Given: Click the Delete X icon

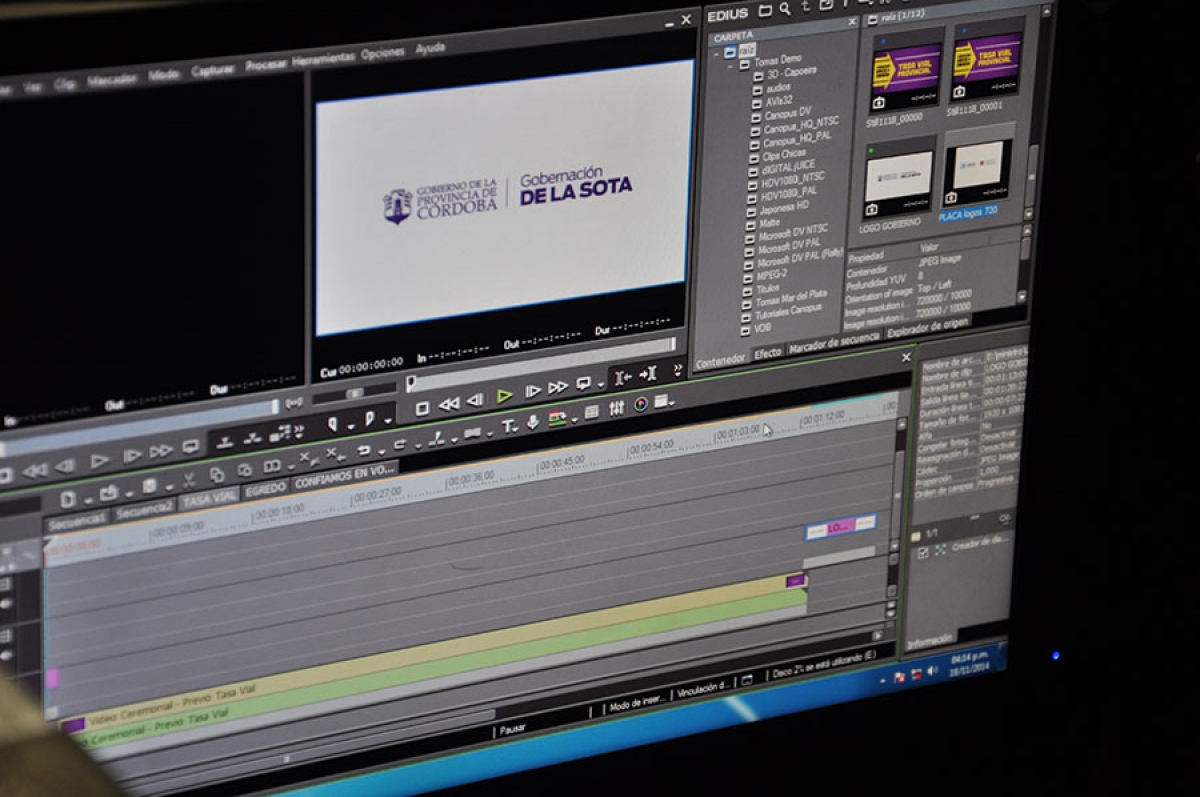Looking at the screenshot, I should [x=307, y=460].
